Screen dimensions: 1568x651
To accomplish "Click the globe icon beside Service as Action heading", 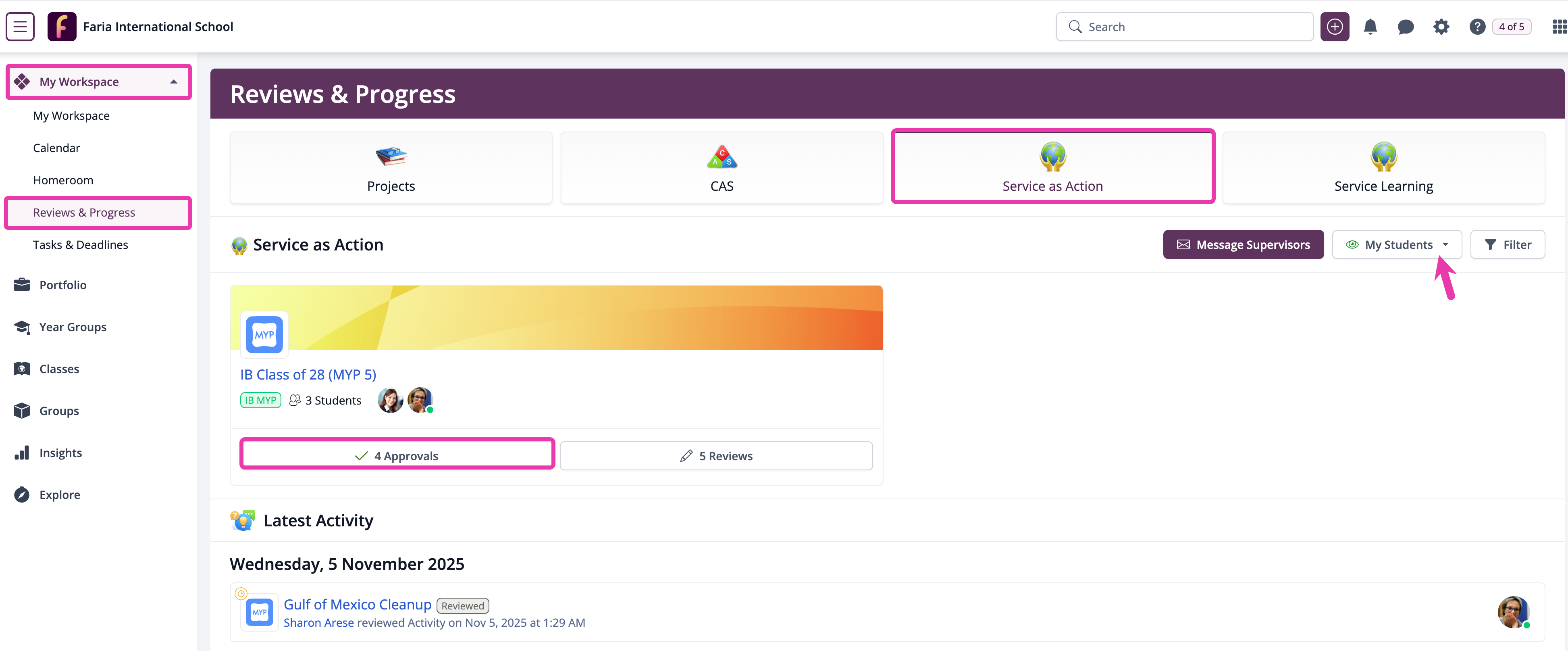I will (239, 245).
